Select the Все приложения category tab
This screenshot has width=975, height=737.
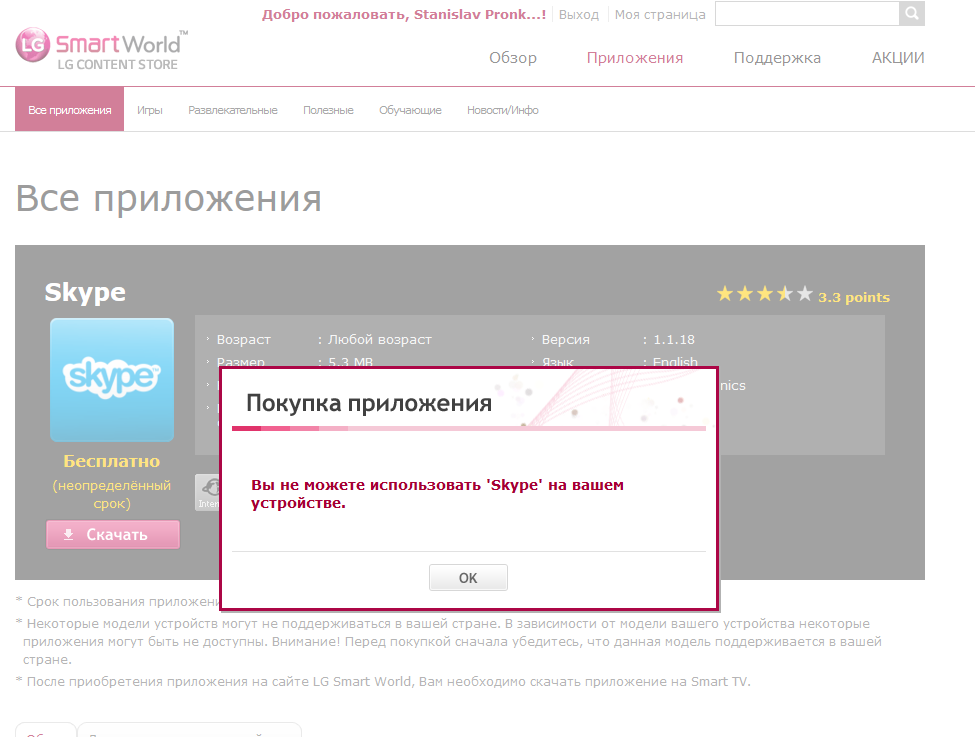click(70, 110)
